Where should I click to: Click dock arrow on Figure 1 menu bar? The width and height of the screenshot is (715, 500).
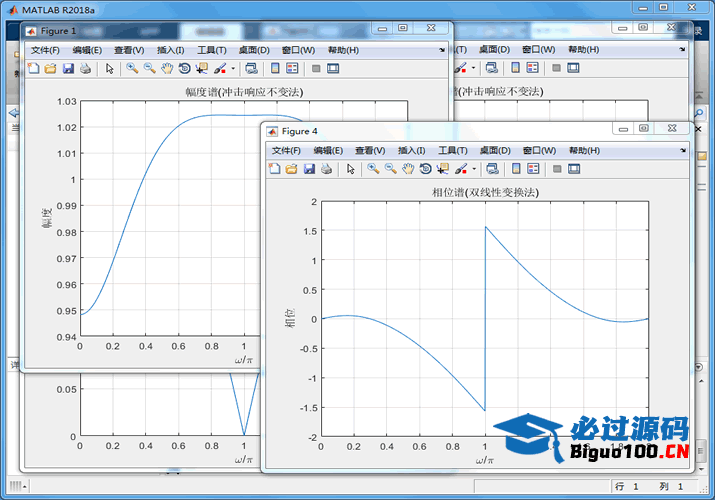442,50
